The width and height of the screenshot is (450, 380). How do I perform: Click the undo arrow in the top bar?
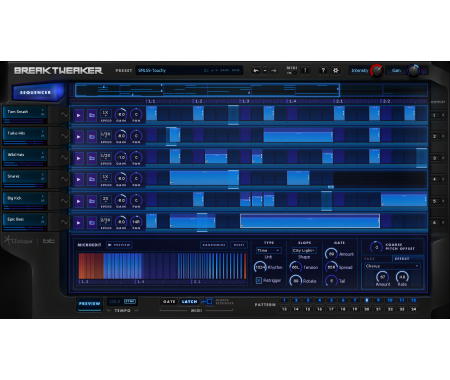[256, 70]
